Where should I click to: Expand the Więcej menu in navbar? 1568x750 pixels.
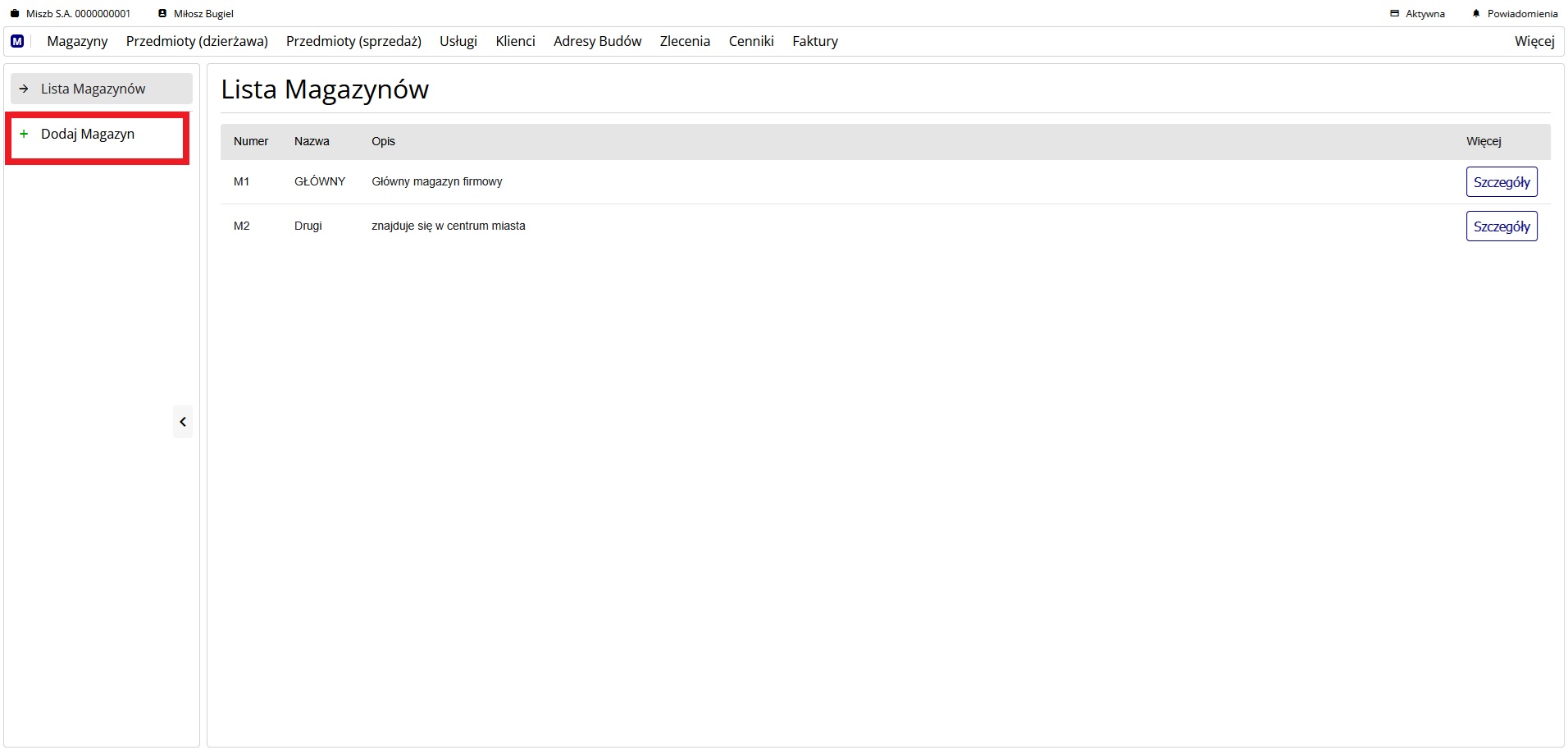coord(1534,41)
